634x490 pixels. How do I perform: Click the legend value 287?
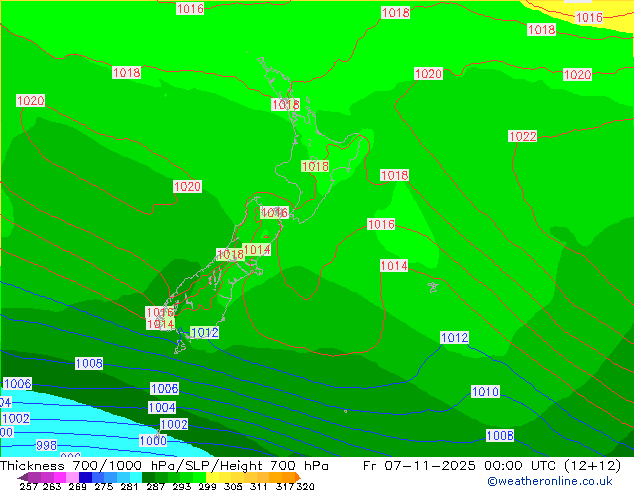(156, 486)
